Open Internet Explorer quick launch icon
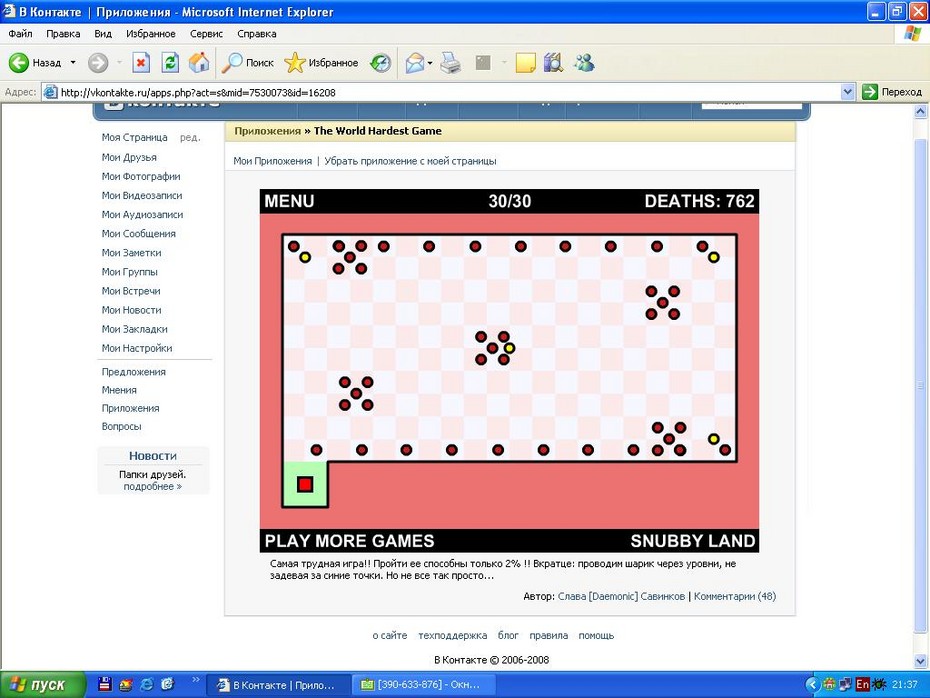Viewport: 930px width, 698px height. 146,684
